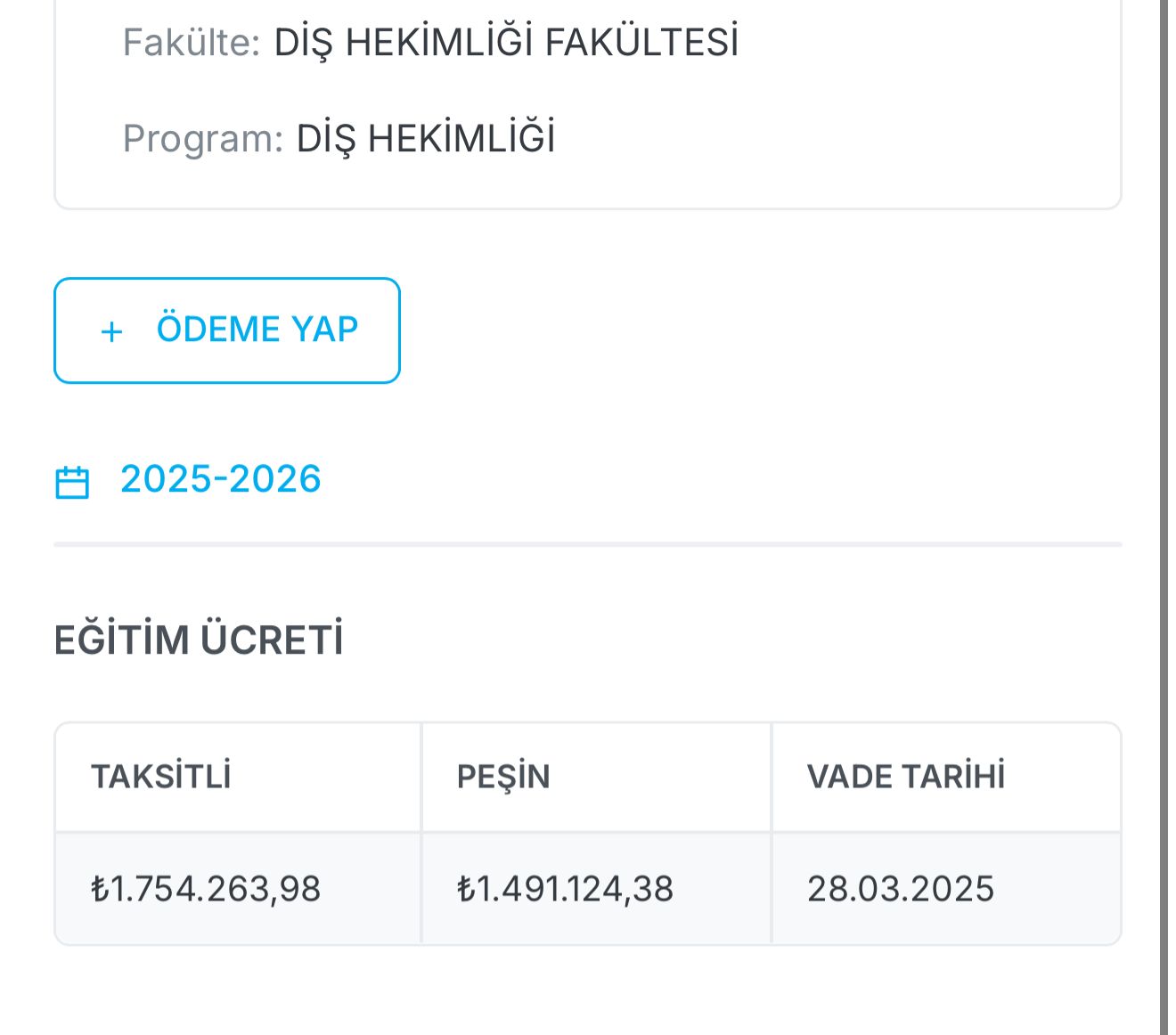
Task: Select the 2025-2026 academic year label
Action: [220, 479]
